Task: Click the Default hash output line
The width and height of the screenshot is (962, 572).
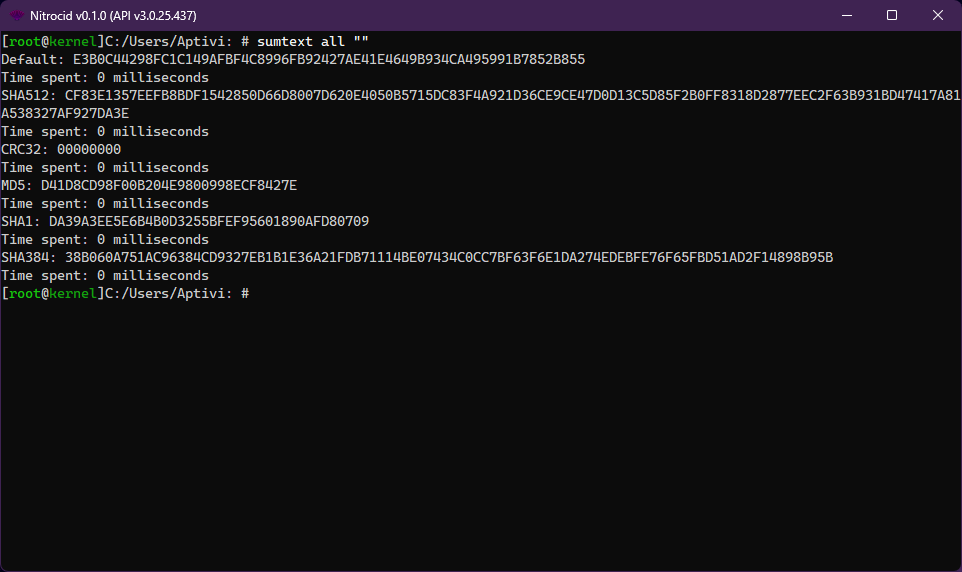Action: click(x=293, y=59)
